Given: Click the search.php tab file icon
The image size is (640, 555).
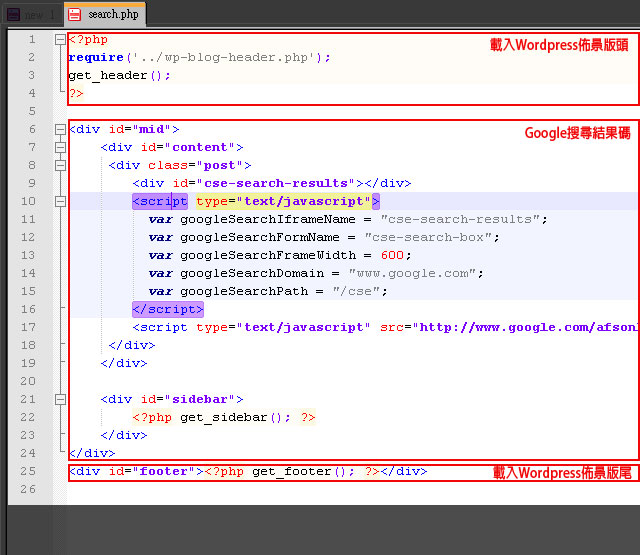Looking at the screenshot, I should 75,15.
